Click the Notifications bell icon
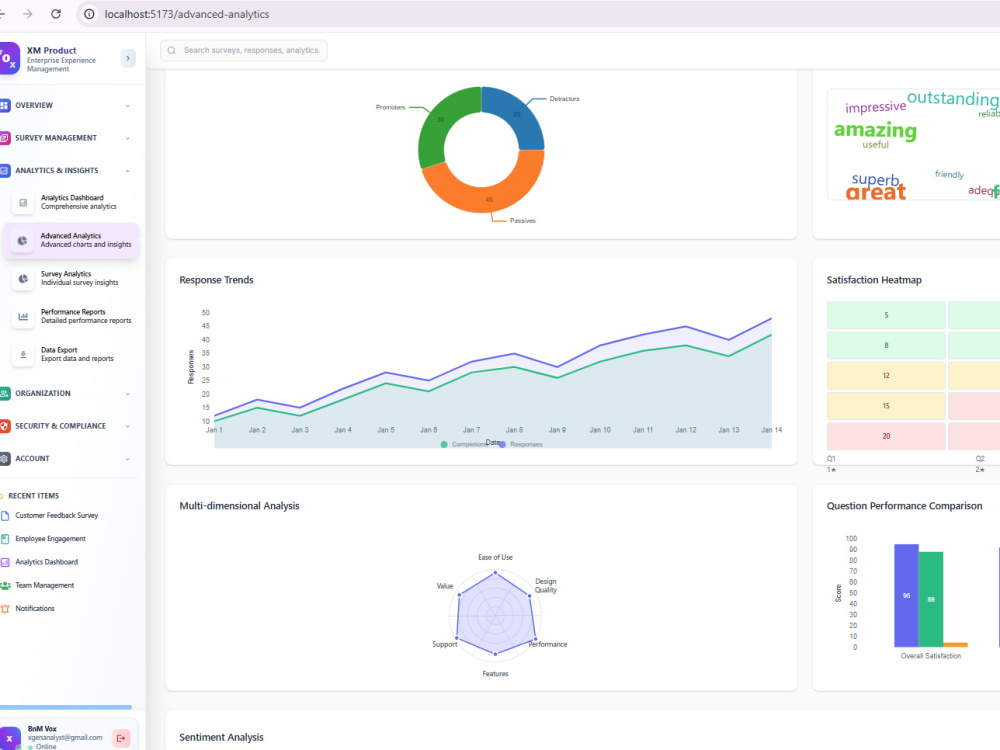1000x750 pixels. tap(5, 608)
